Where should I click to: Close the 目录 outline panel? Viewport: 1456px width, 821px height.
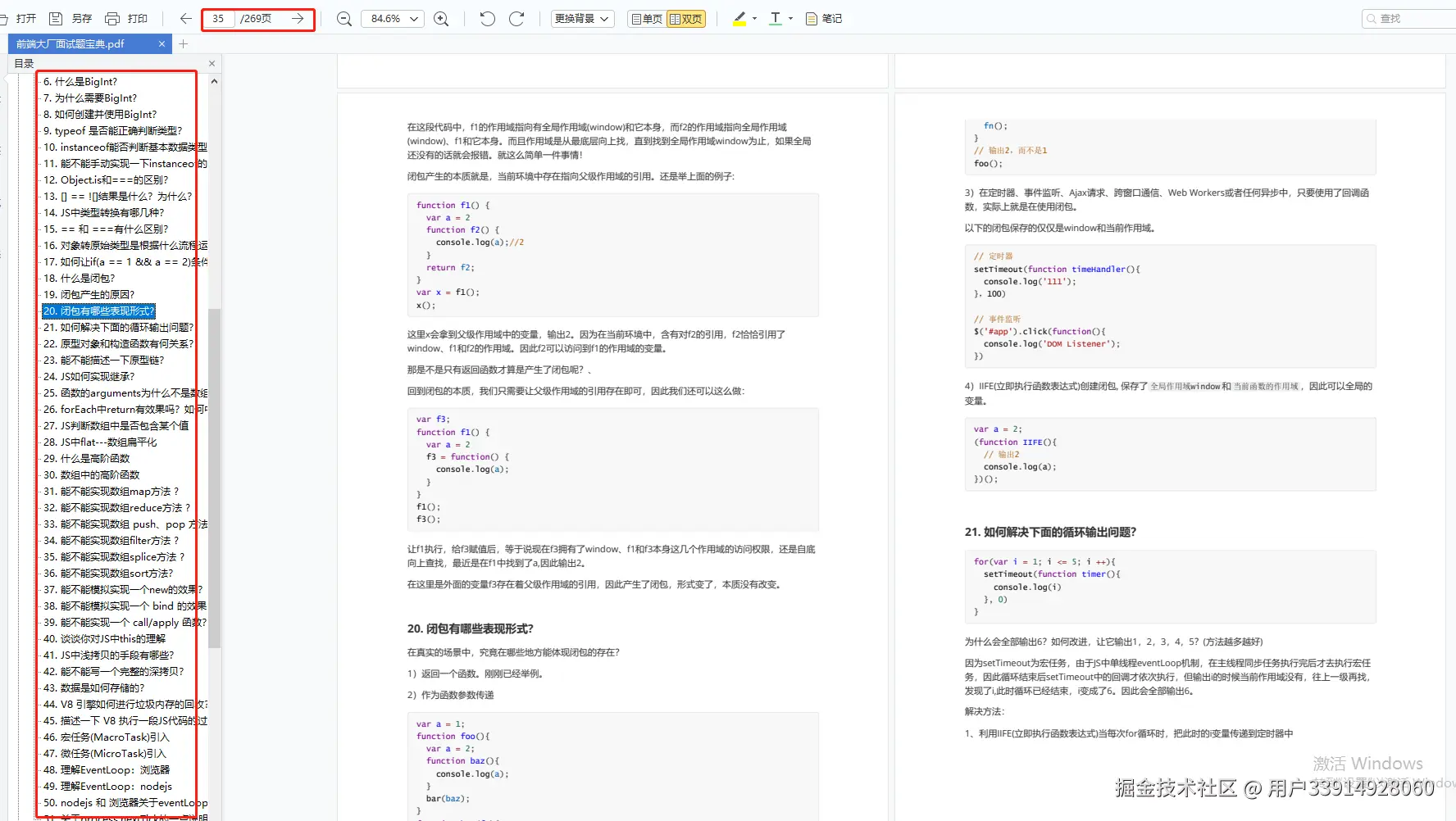pyautogui.click(x=212, y=63)
